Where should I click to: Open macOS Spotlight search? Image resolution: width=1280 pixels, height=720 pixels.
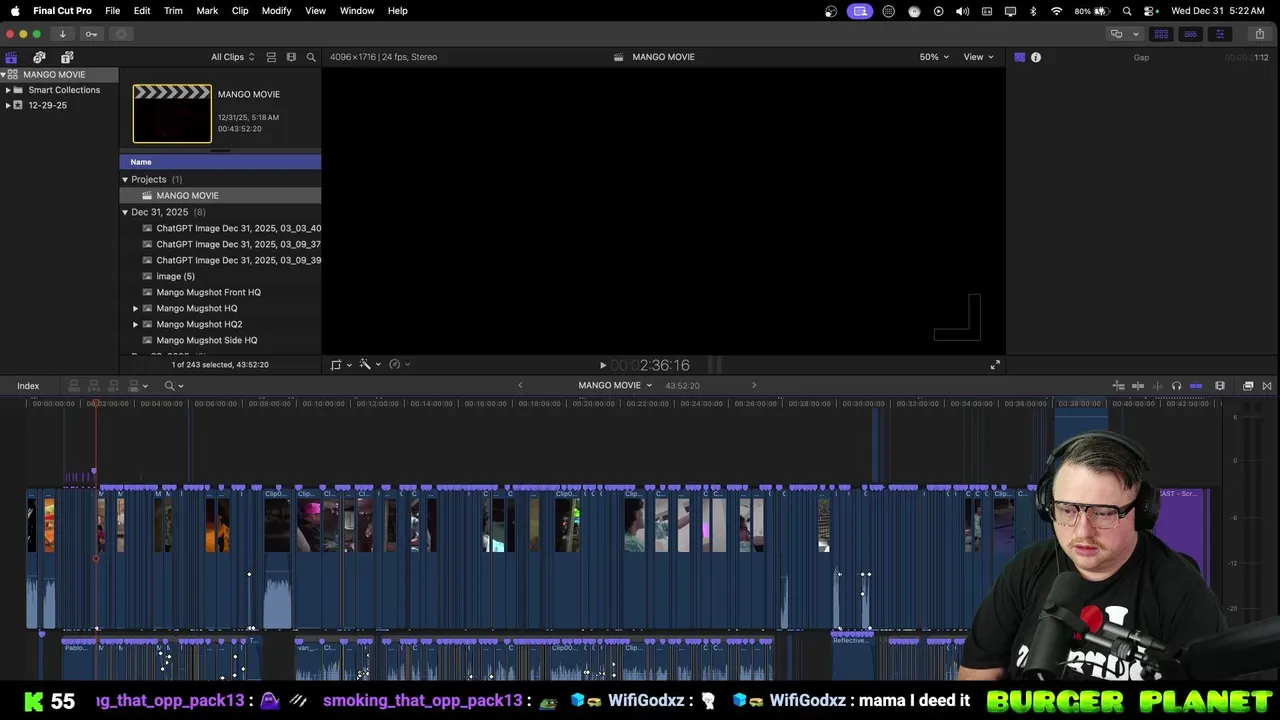(x=1127, y=11)
